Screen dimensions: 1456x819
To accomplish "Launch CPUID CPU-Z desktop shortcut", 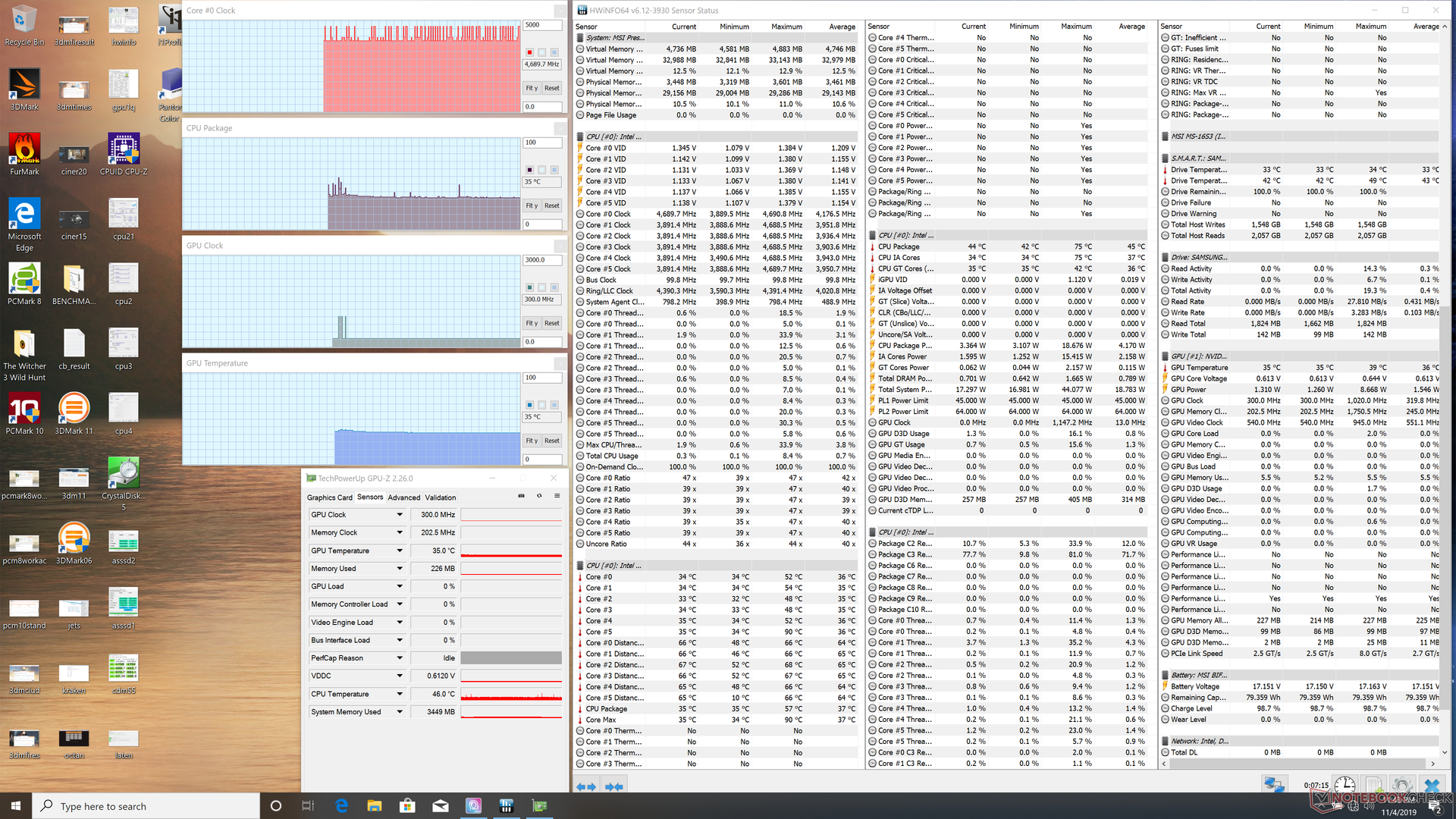I will click(x=124, y=155).
